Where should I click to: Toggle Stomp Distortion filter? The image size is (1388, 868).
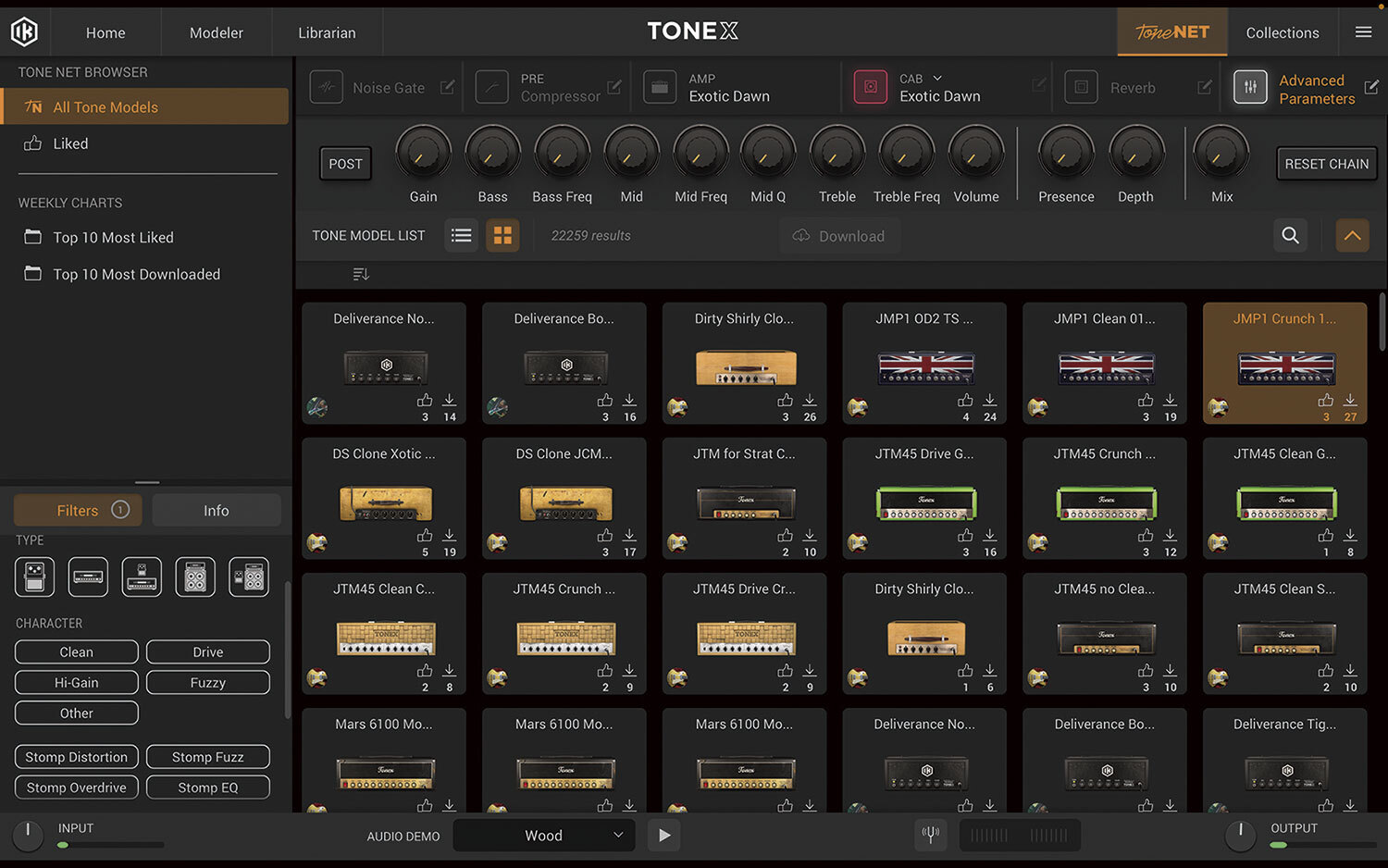pos(77,757)
